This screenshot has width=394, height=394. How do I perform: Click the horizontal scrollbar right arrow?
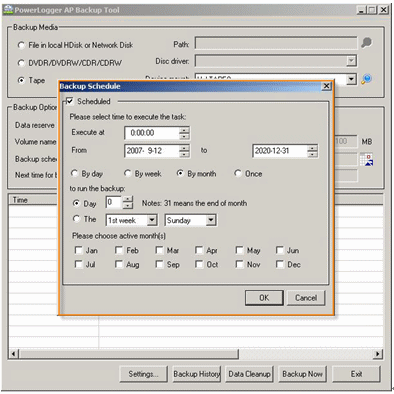[378, 354]
